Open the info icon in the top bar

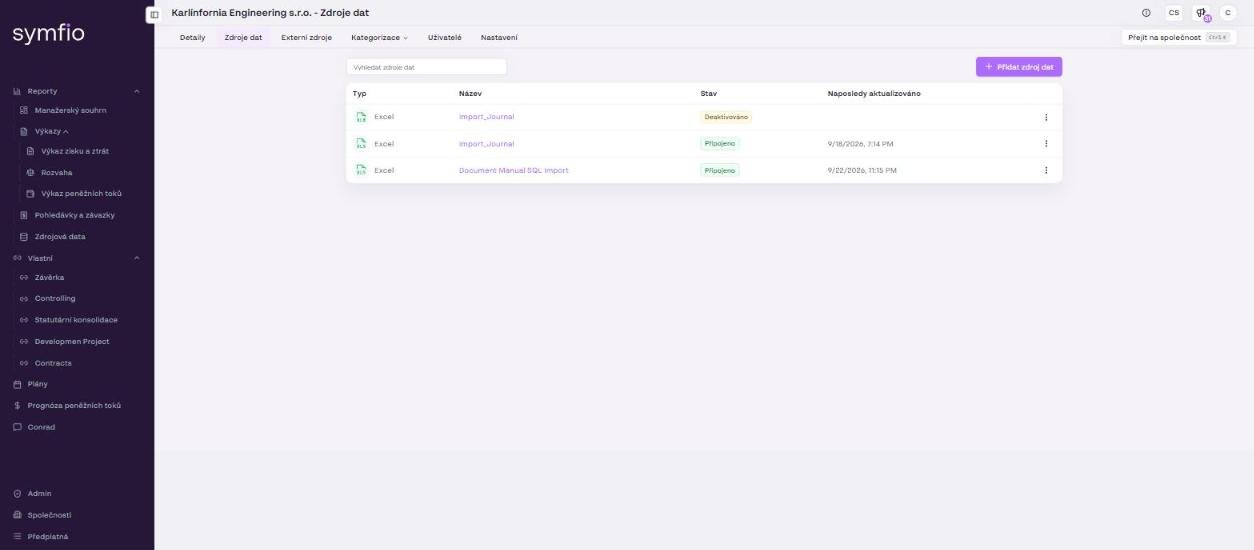click(x=1146, y=12)
